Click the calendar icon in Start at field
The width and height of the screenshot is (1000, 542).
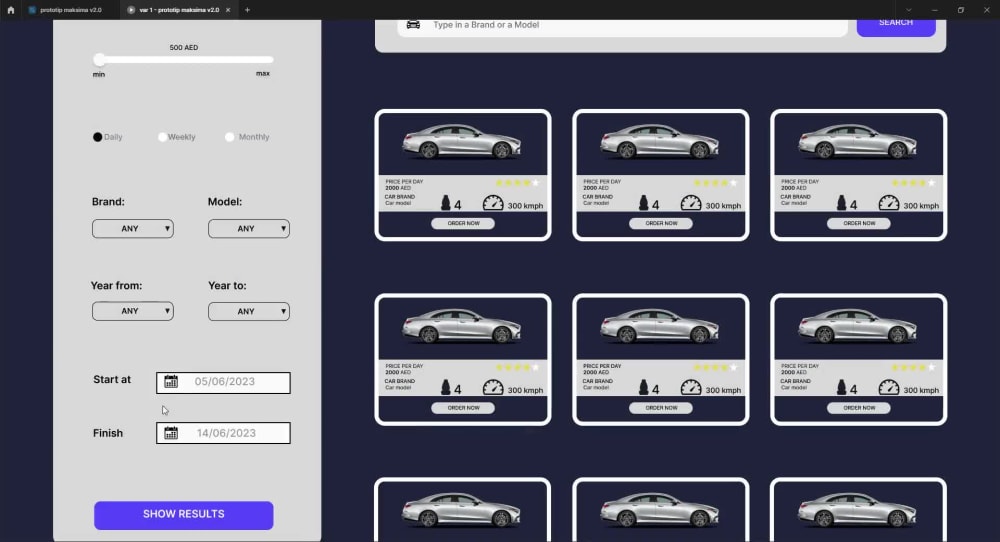(171, 381)
